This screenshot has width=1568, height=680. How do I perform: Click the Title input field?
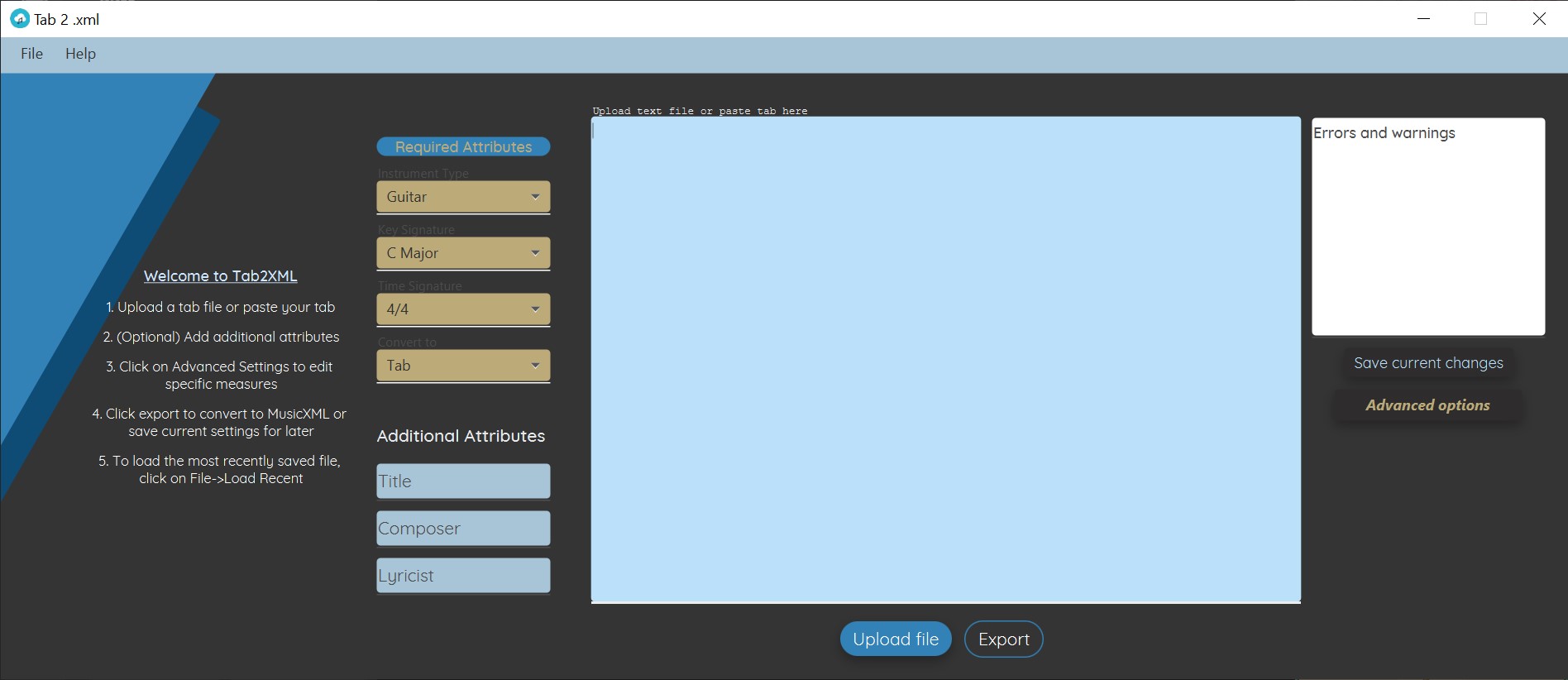[463, 481]
